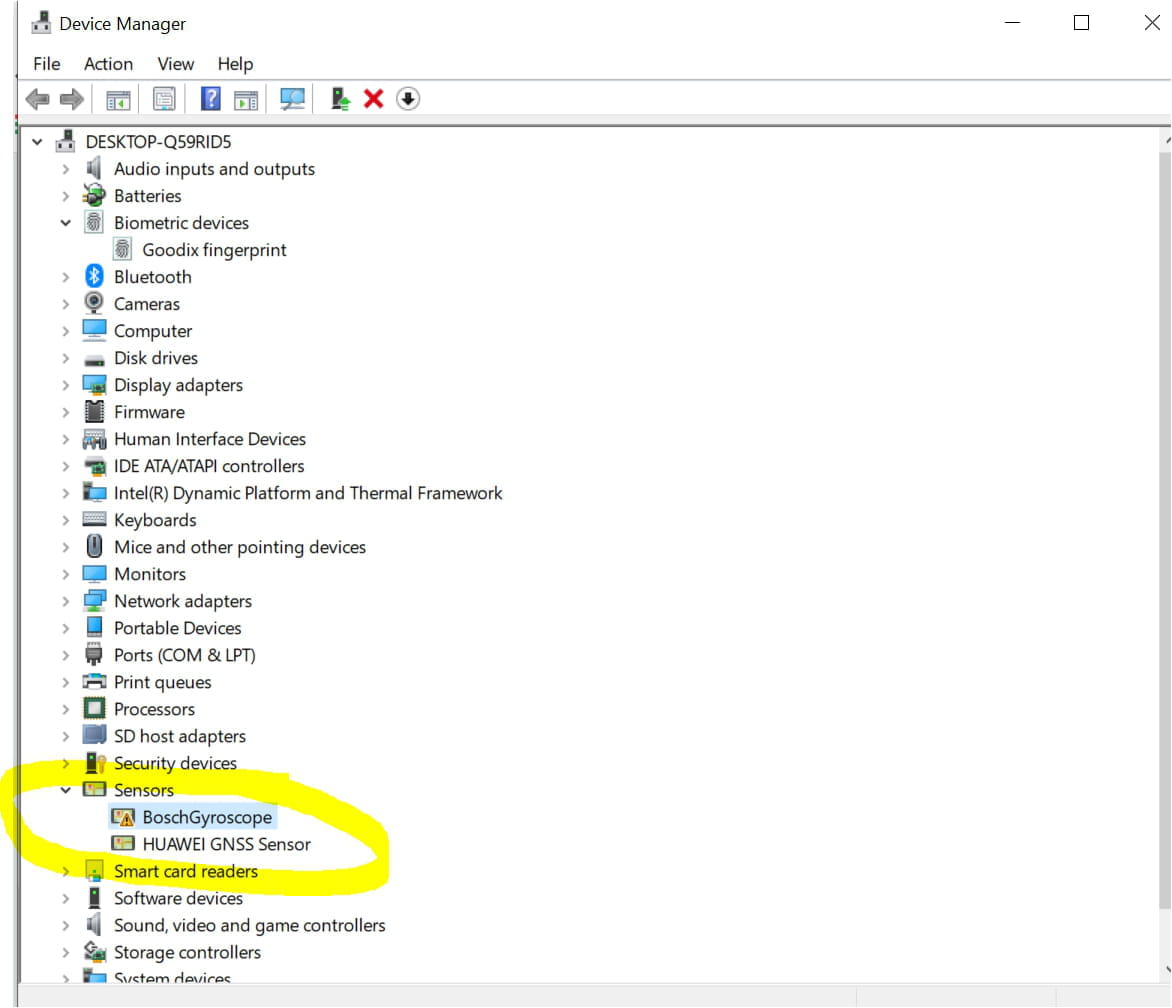The image size is (1172, 1008).
Task: Click the Forward arrow toolbar icon
Action: point(72,99)
